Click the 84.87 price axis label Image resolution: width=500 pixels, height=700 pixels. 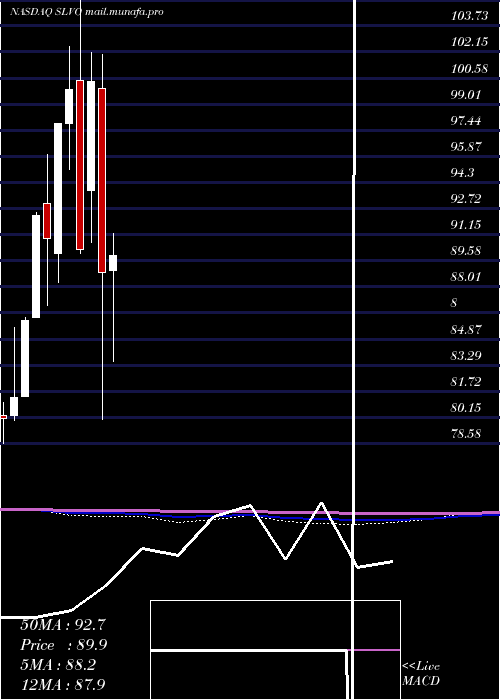466,330
